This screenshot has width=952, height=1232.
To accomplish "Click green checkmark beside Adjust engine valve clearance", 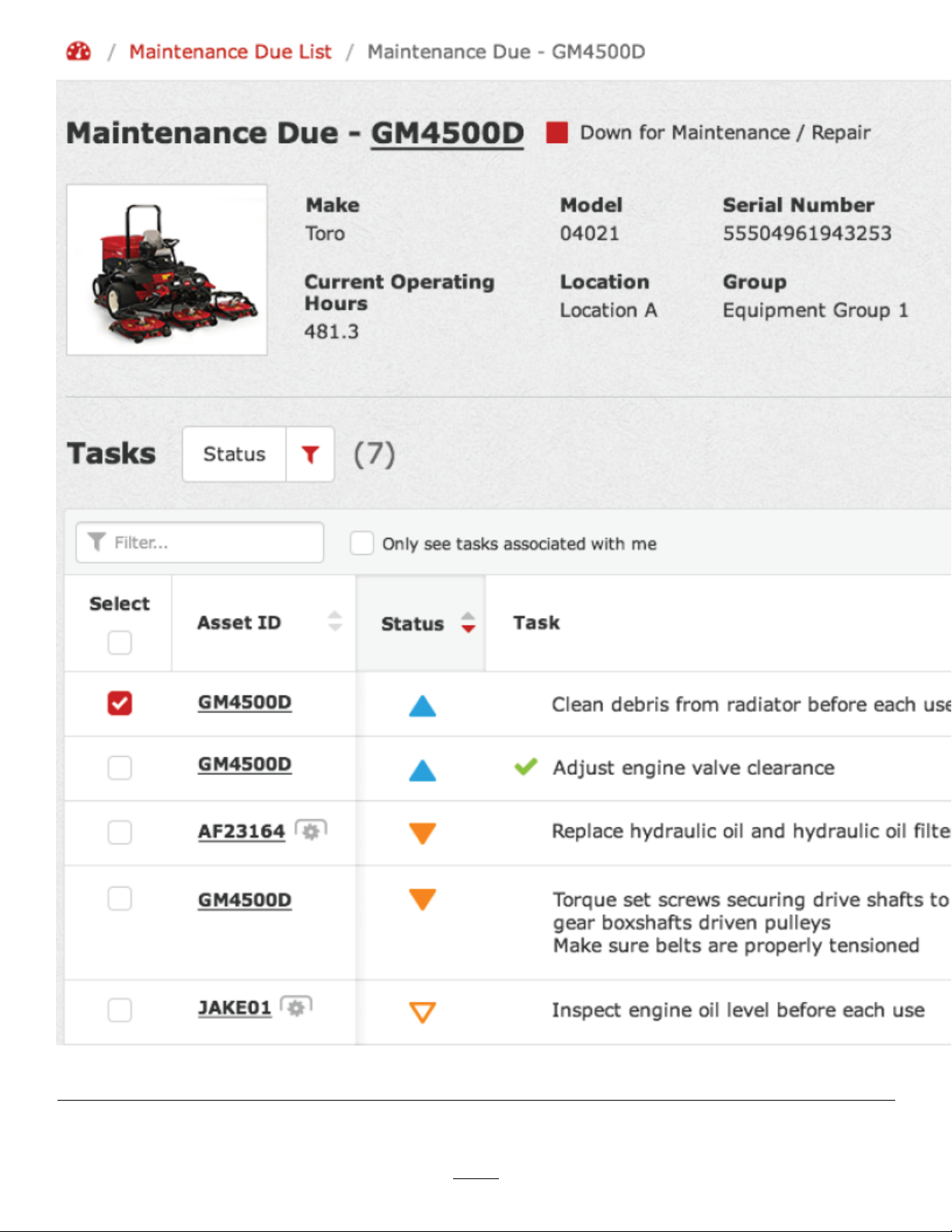I will 526,767.
